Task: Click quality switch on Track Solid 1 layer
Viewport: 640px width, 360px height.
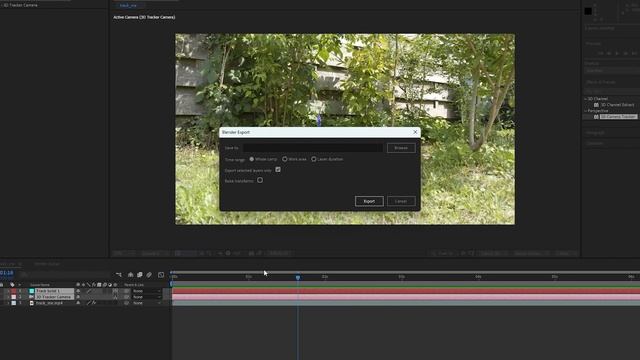Action: coord(89,291)
